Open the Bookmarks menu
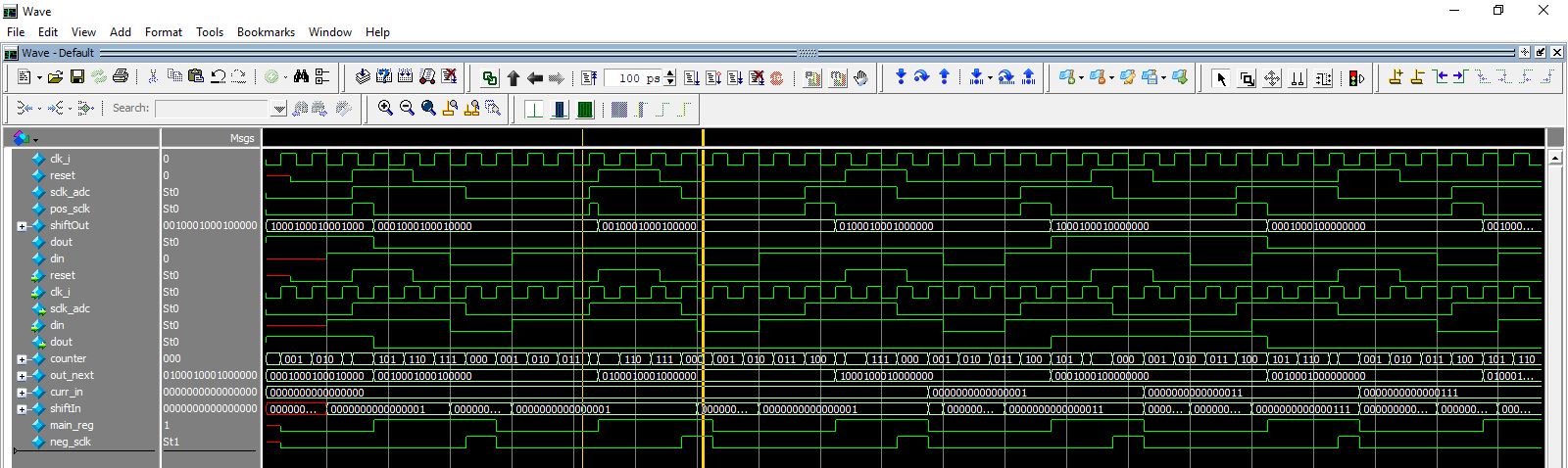 266,32
